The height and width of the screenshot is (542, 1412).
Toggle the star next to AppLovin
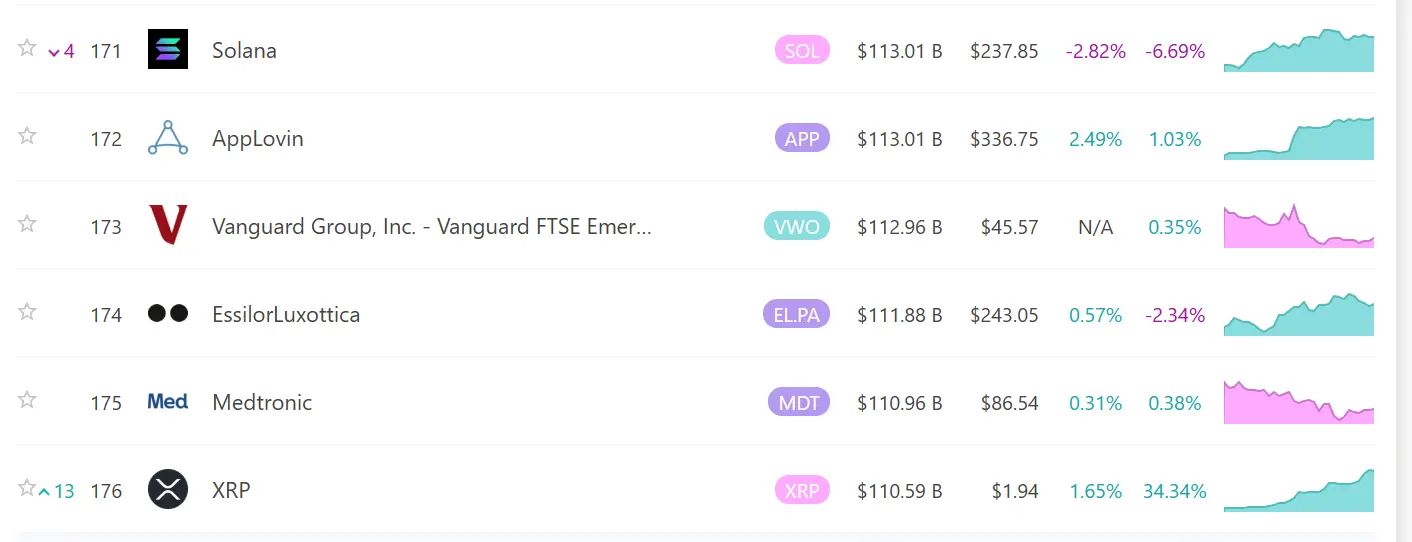27,136
